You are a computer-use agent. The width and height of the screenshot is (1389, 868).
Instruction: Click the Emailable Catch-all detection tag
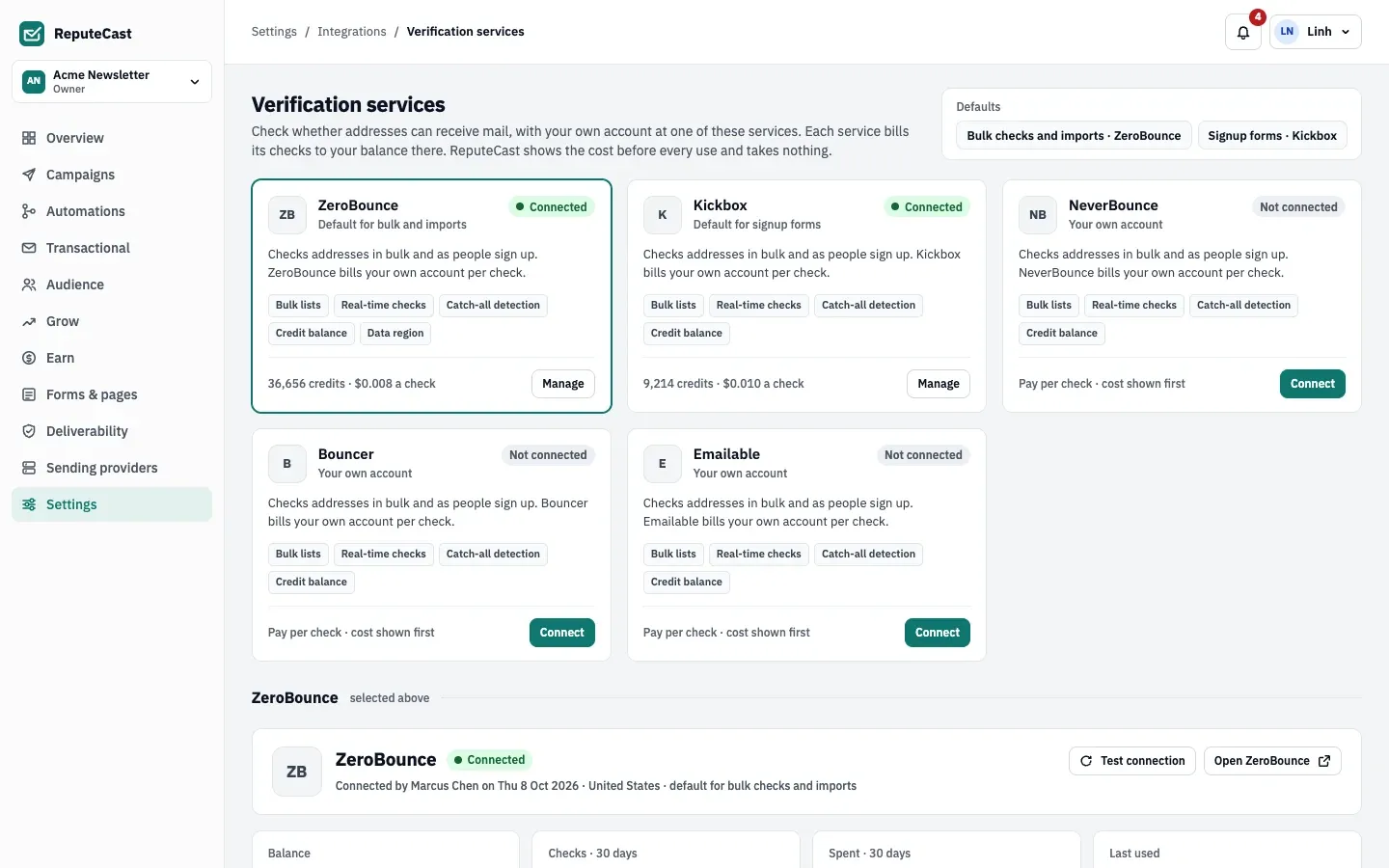pos(868,555)
